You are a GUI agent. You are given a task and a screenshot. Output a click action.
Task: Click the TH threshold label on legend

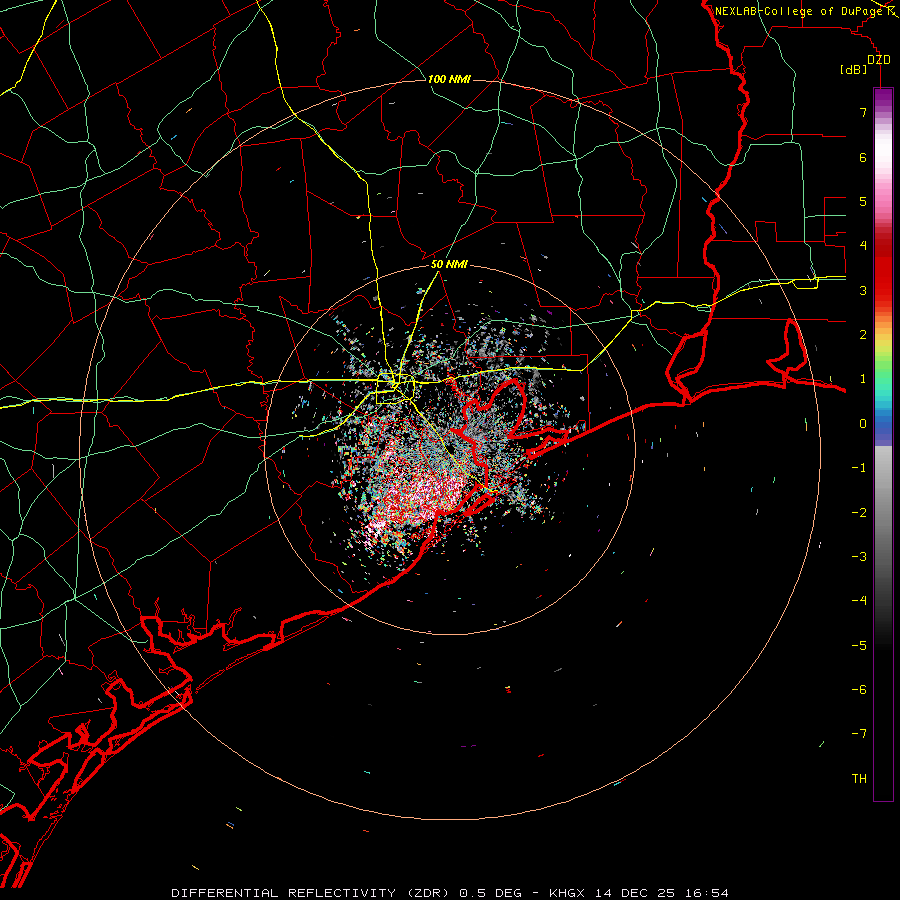pyautogui.click(x=859, y=779)
